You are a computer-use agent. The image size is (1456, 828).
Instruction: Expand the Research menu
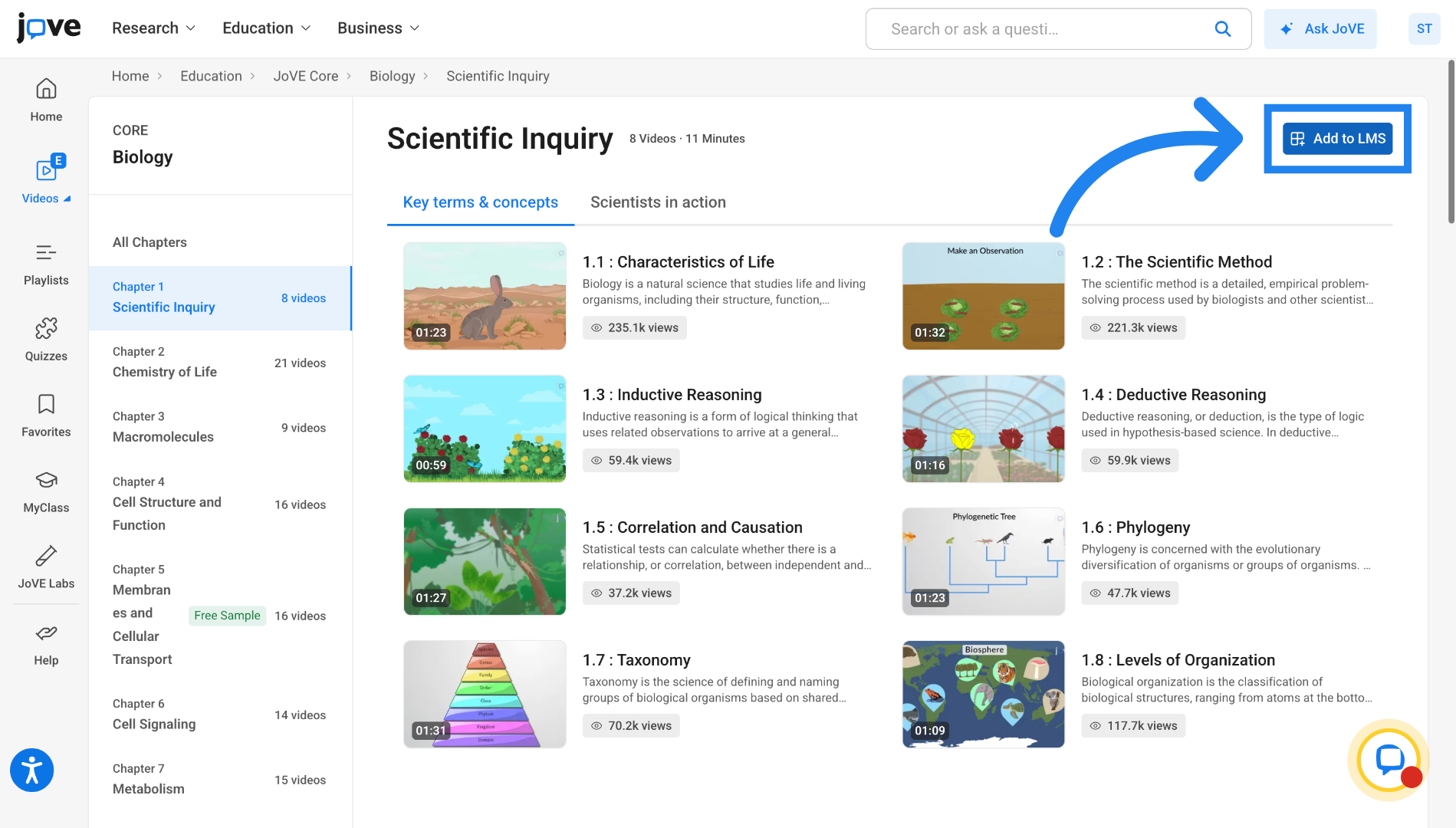(x=153, y=28)
